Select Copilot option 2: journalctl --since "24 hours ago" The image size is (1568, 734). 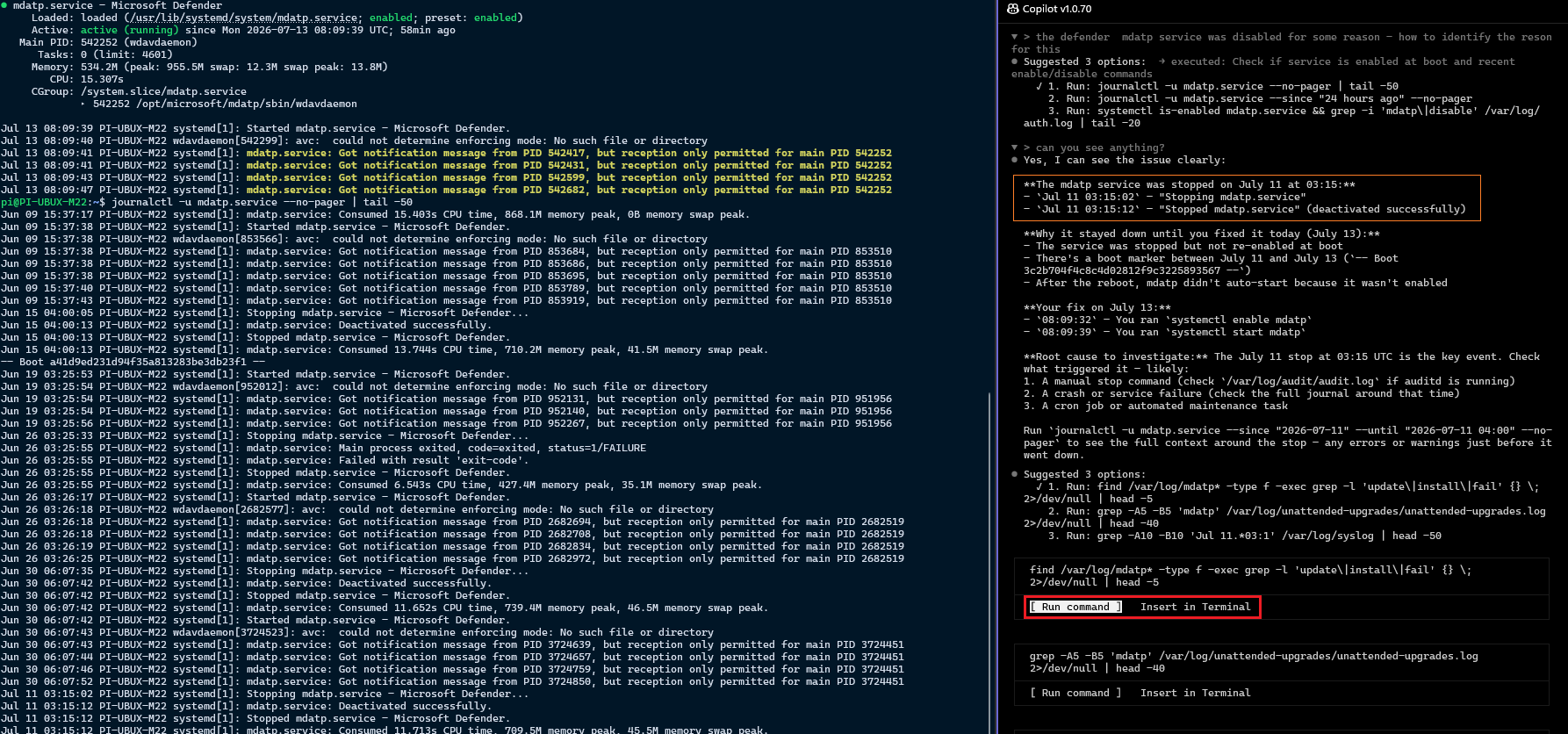point(1260,98)
